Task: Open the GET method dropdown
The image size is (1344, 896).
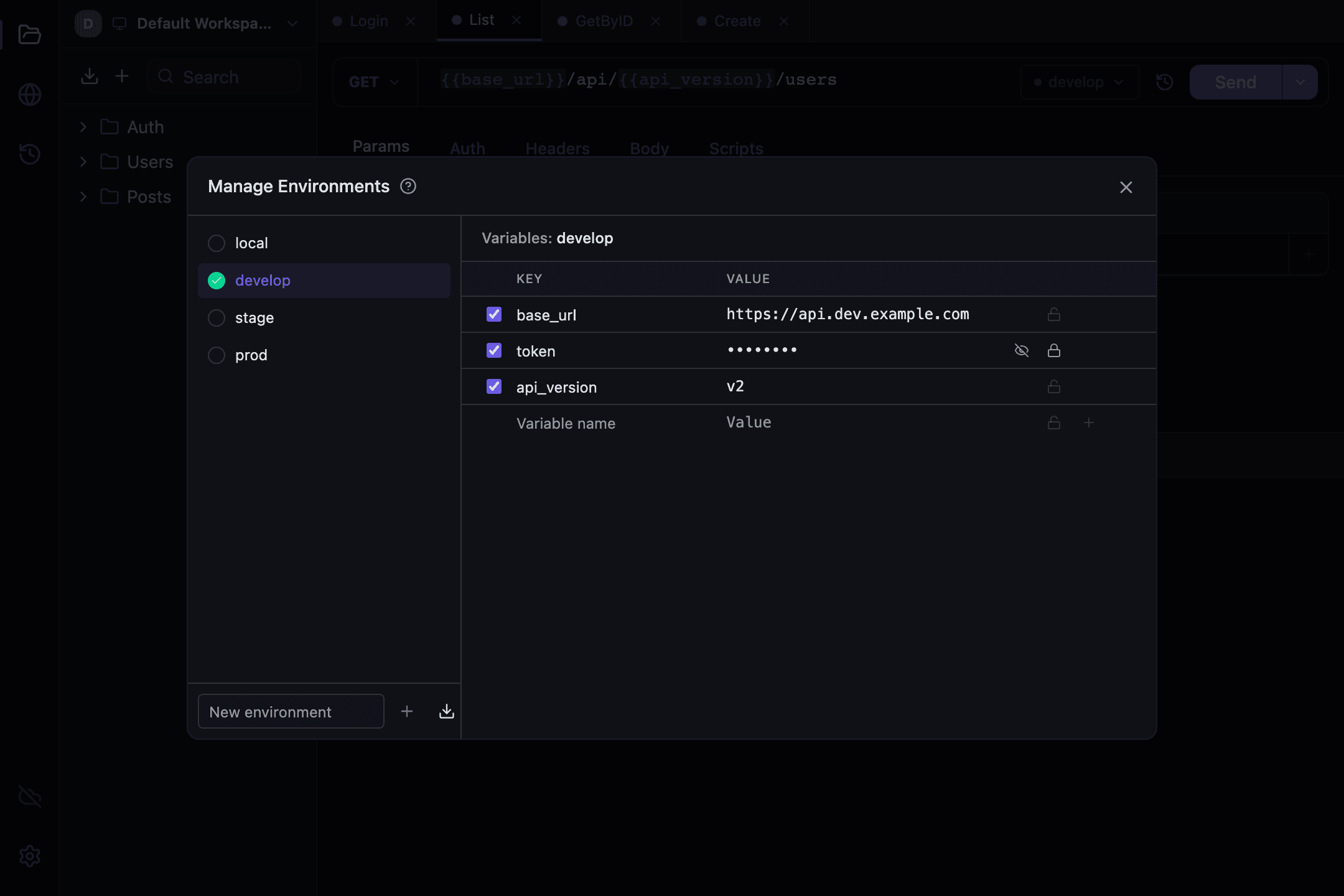Action: (x=374, y=82)
